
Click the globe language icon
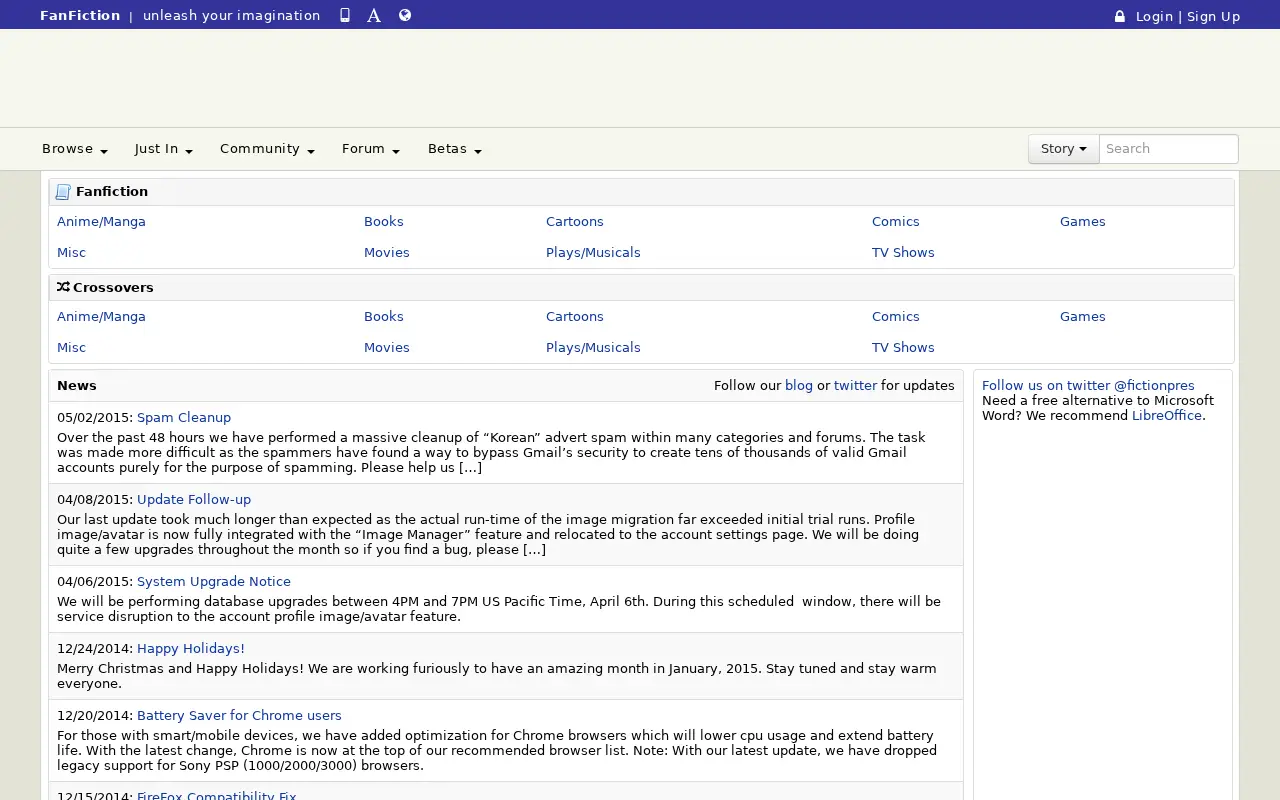(405, 15)
